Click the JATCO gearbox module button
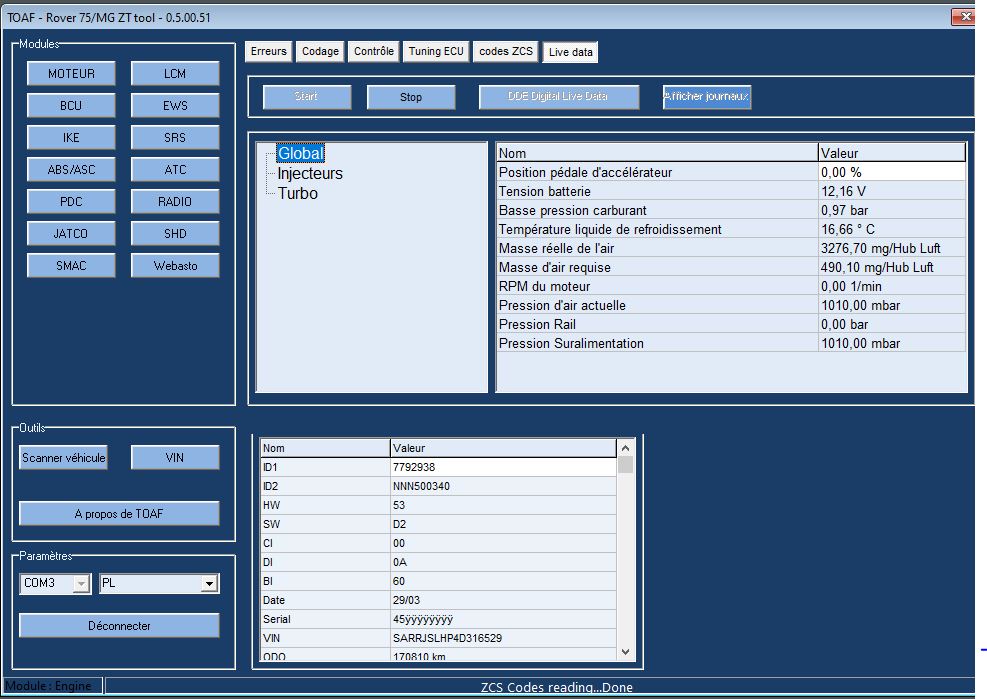Screen dimensions: 987x699 71,234
